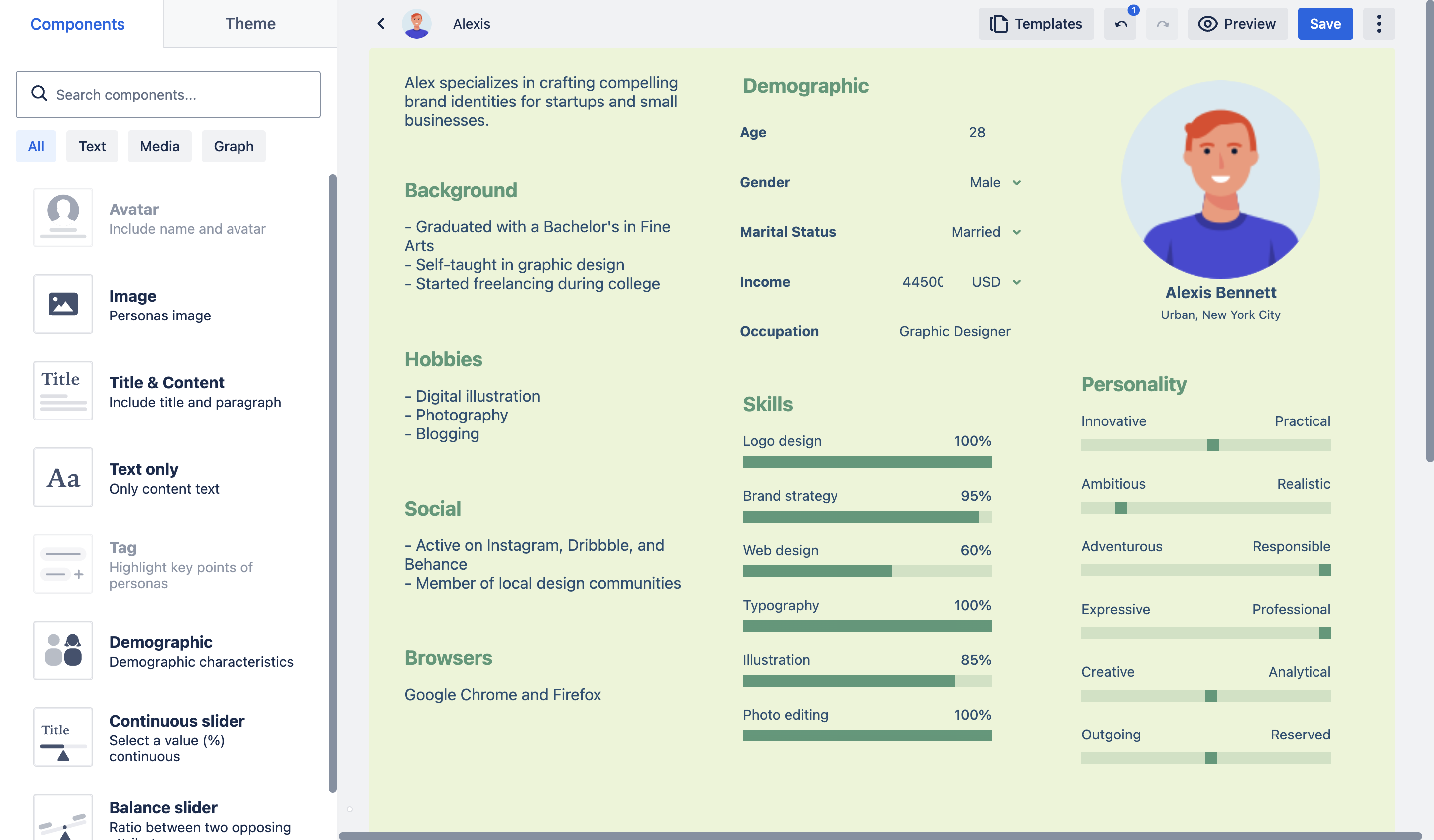Viewport: 1434px width, 840px height.
Task: Filter components by Graph
Action: pyautogui.click(x=234, y=146)
